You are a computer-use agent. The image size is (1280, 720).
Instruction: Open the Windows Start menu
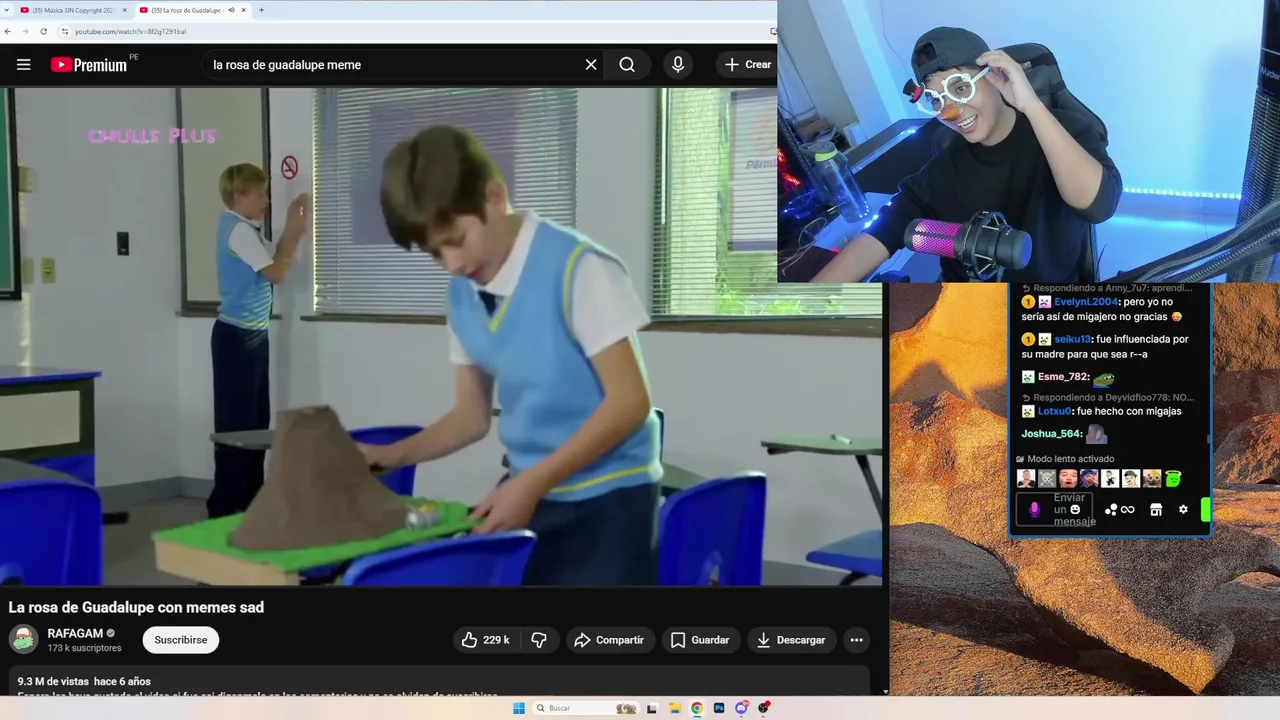point(519,708)
